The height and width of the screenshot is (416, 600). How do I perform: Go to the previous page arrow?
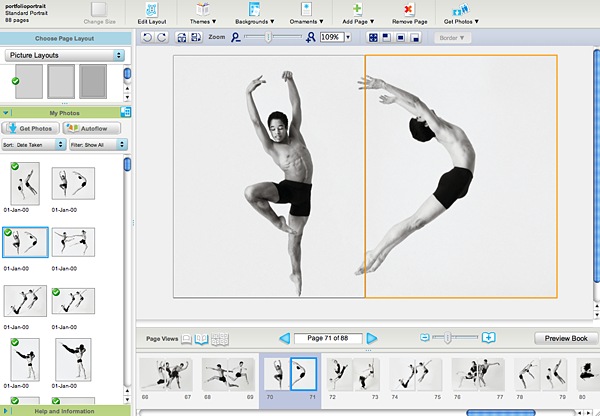point(284,339)
